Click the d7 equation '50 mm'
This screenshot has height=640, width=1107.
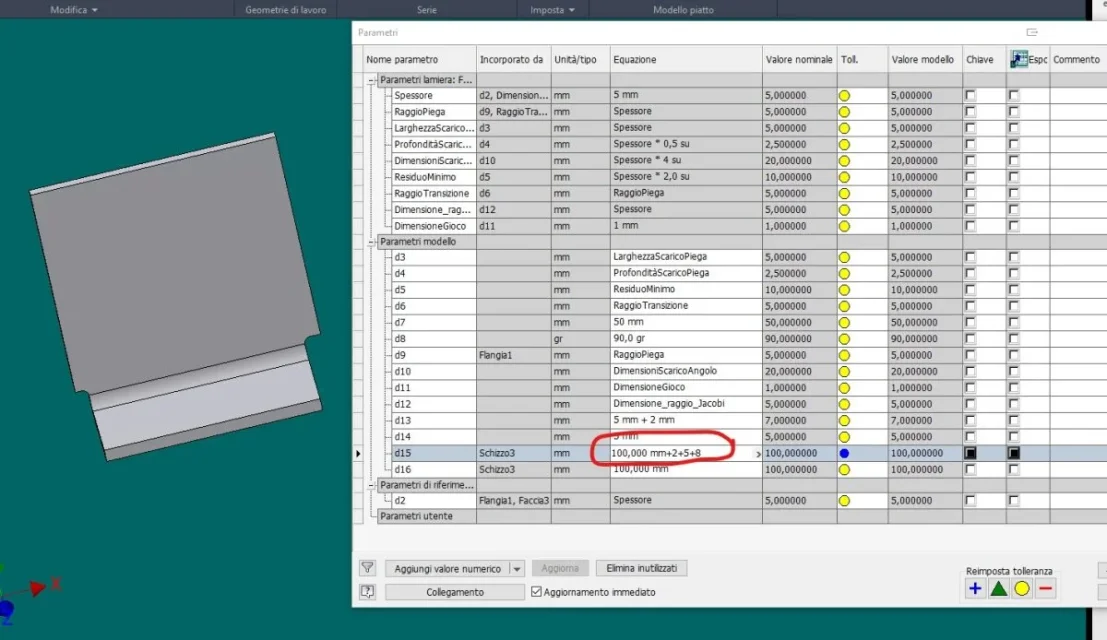628,322
